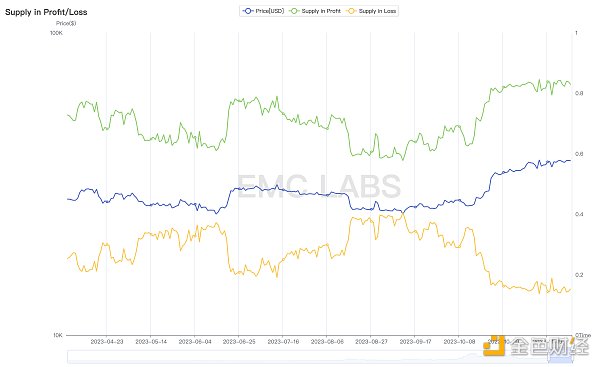The height and width of the screenshot is (367, 600).
Task: Toggle the Supply in Loss series label
Action: 377,11
